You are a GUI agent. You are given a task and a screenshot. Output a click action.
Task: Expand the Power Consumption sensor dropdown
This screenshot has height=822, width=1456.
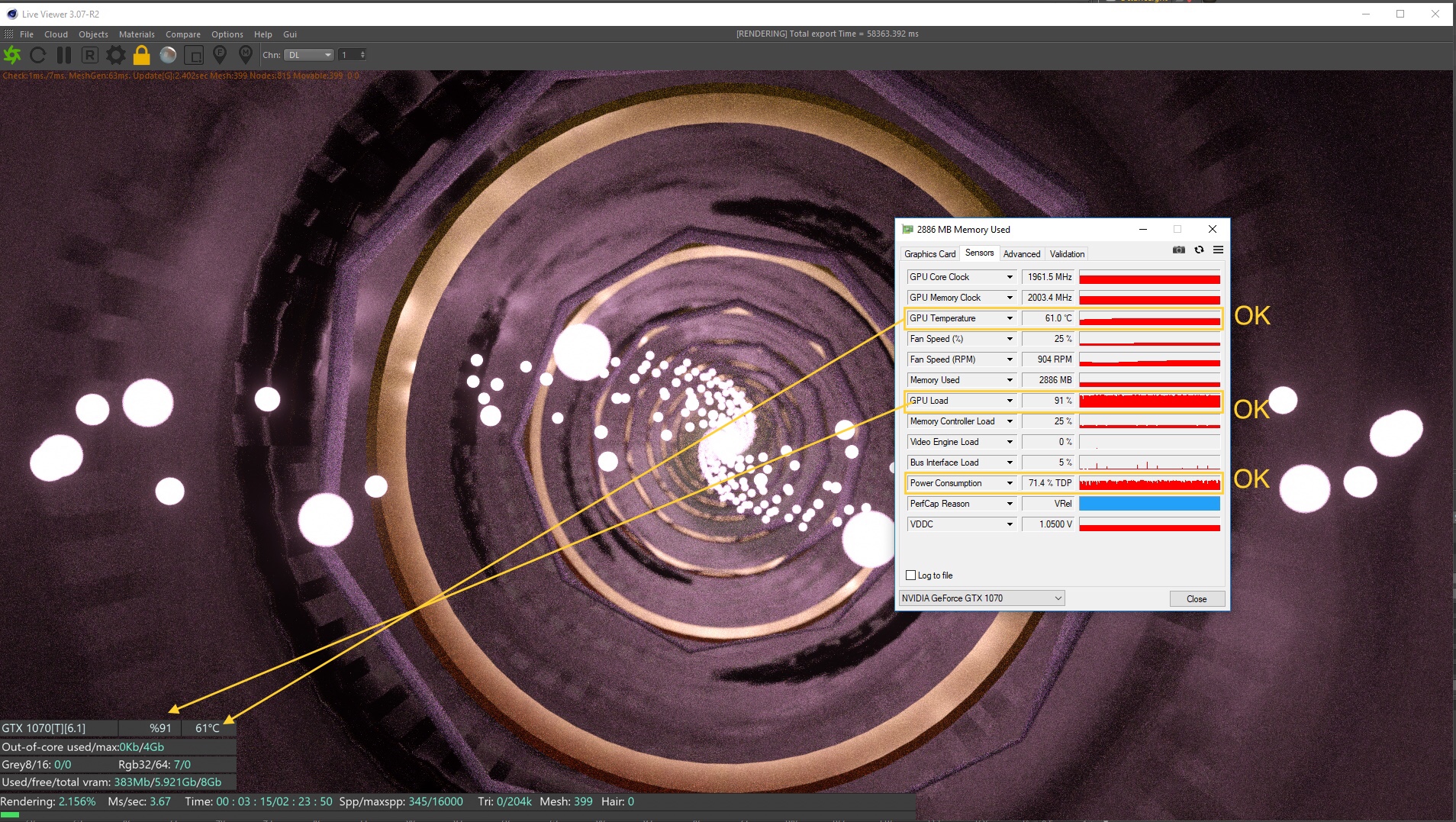(1010, 483)
